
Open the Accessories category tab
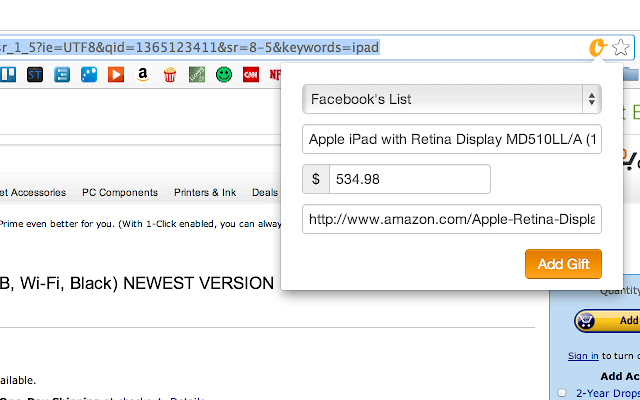click(x=33, y=192)
